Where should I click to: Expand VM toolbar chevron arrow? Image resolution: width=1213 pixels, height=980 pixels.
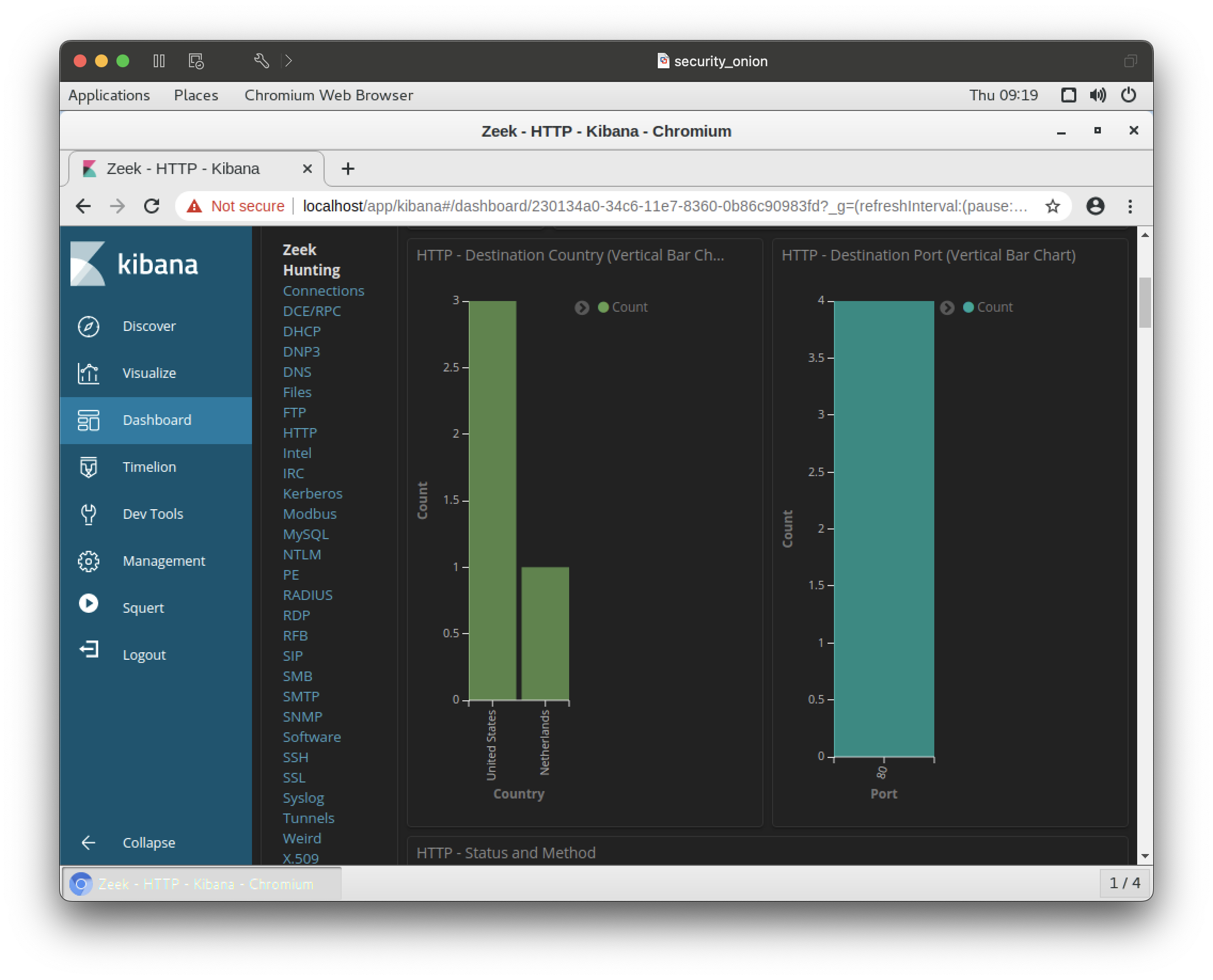pos(288,60)
